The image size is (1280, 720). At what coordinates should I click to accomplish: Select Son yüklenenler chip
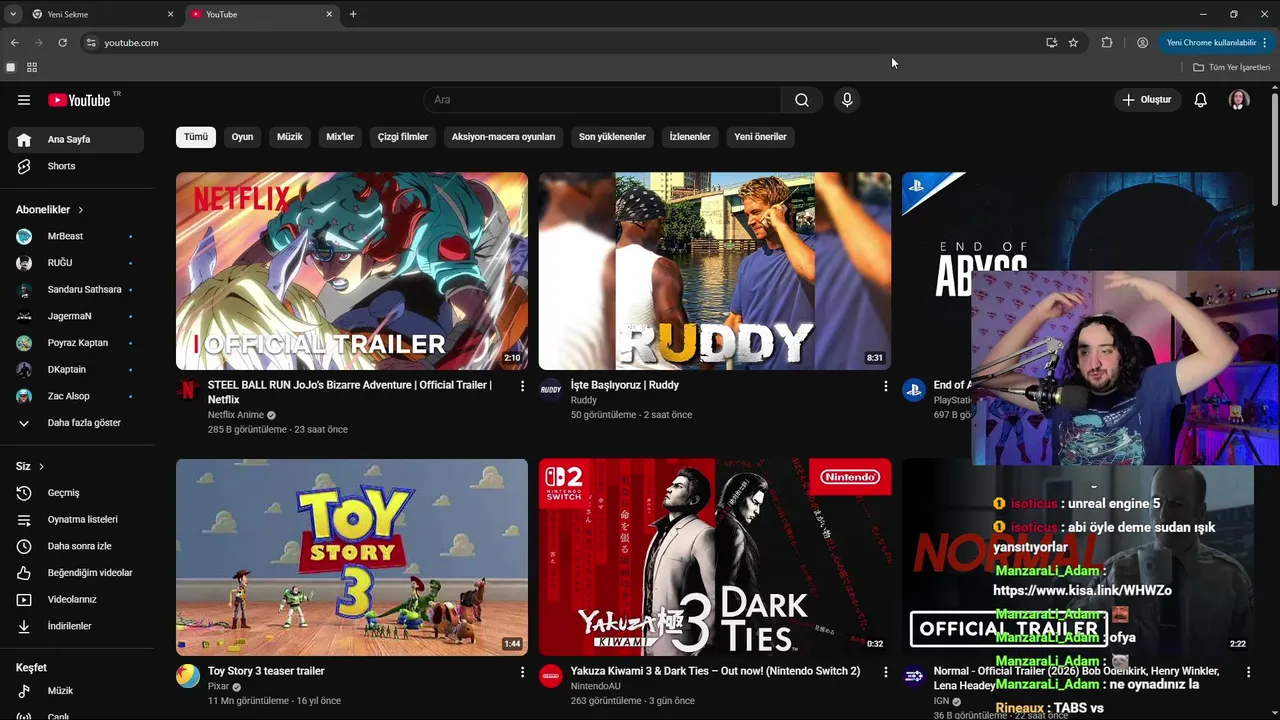tap(612, 137)
